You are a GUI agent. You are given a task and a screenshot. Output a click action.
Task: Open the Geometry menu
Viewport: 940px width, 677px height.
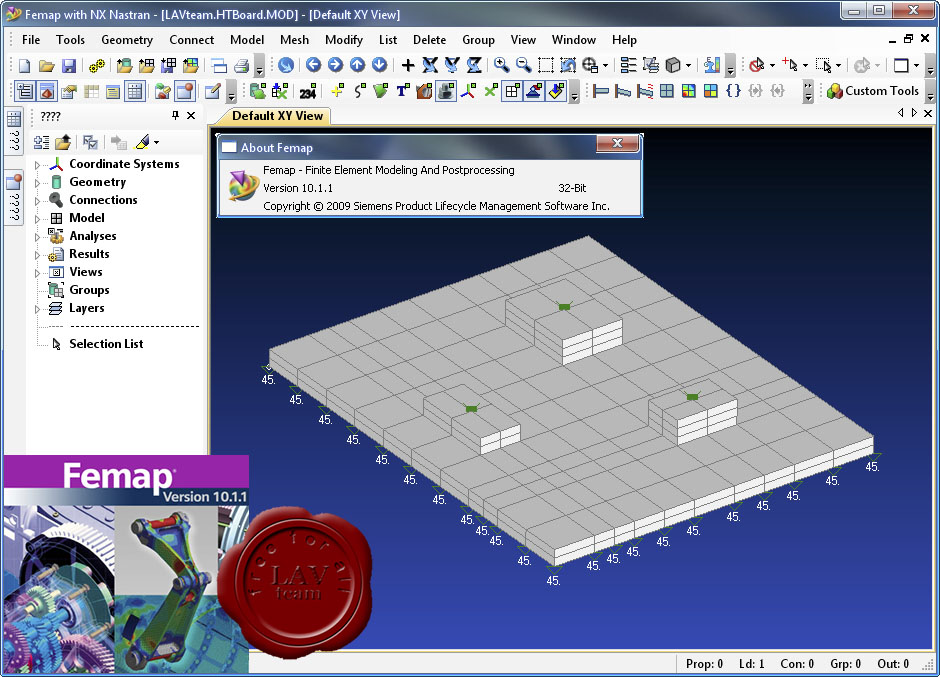[x=127, y=40]
